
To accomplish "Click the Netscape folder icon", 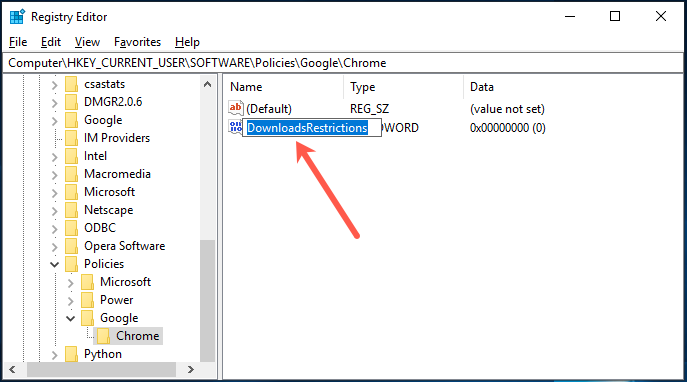I will pos(71,210).
